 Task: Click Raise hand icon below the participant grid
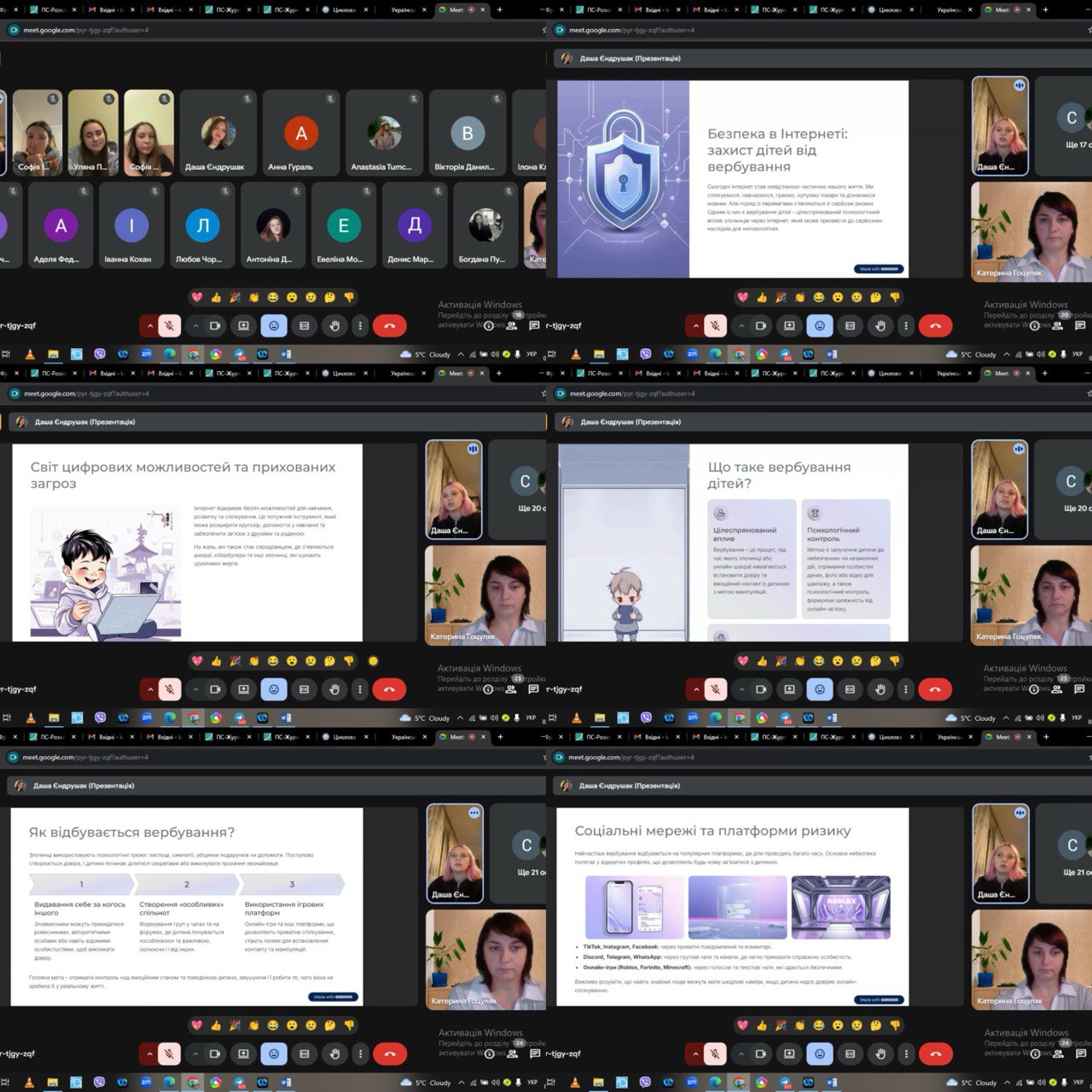tap(334, 325)
